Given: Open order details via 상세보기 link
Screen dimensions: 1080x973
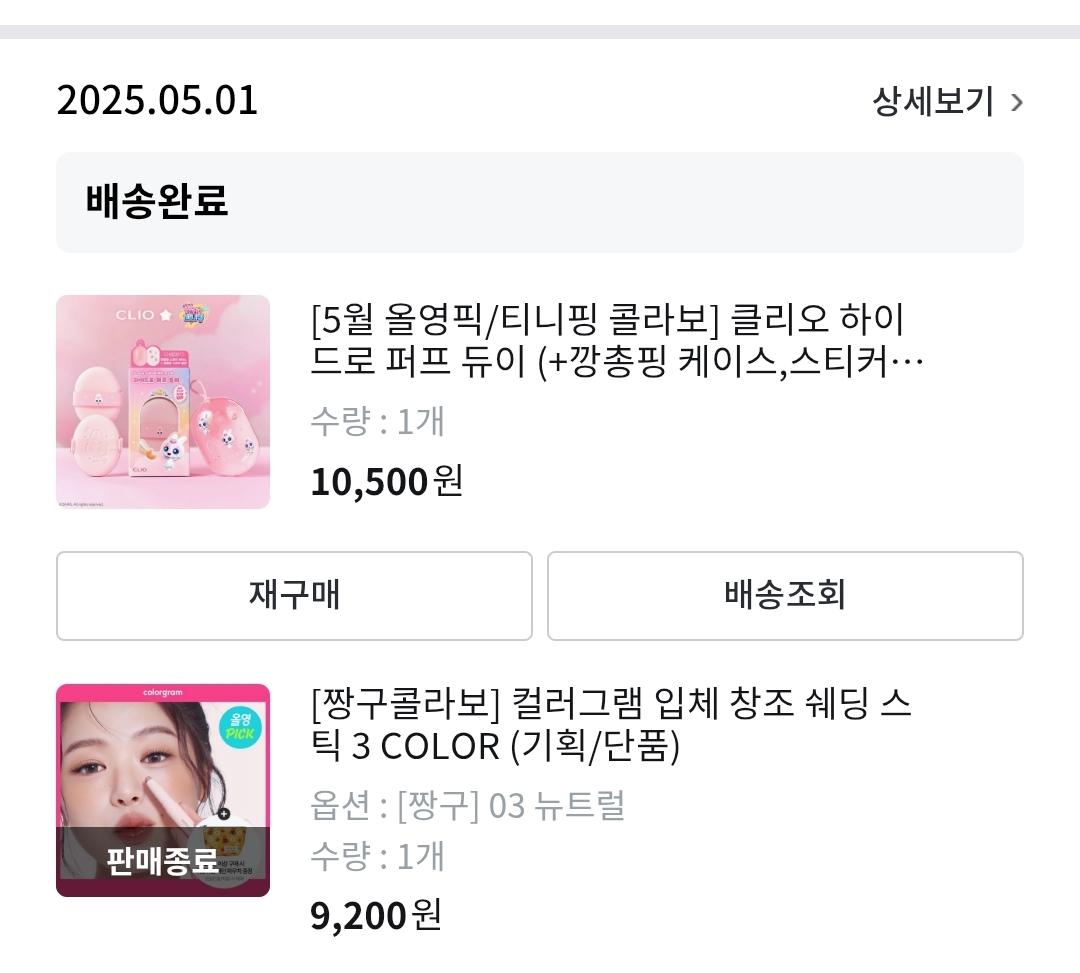Looking at the screenshot, I should (933, 102).
